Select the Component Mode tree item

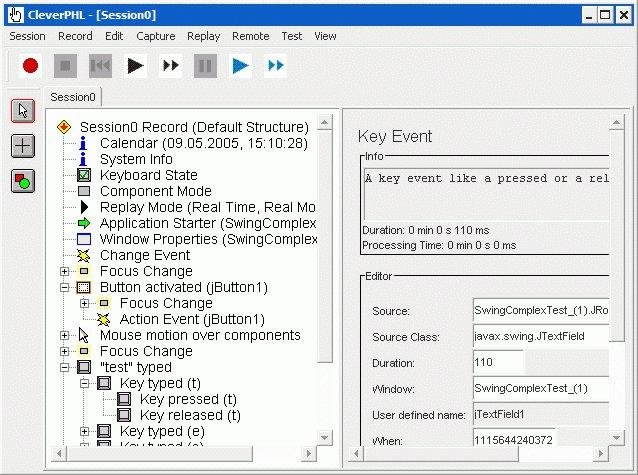[x=155, y=191]
